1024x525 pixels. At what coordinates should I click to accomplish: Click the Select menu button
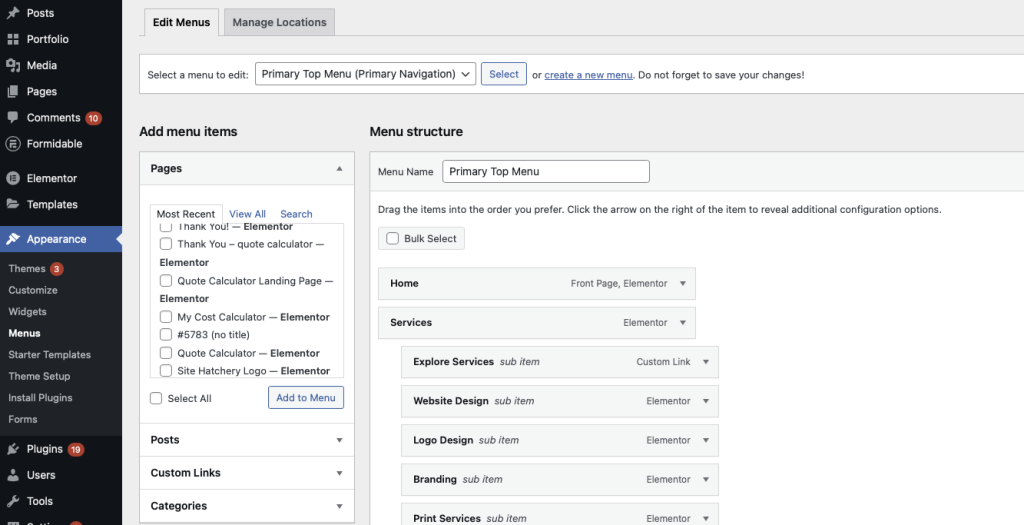pyautogui.click(x=504, y=74)
